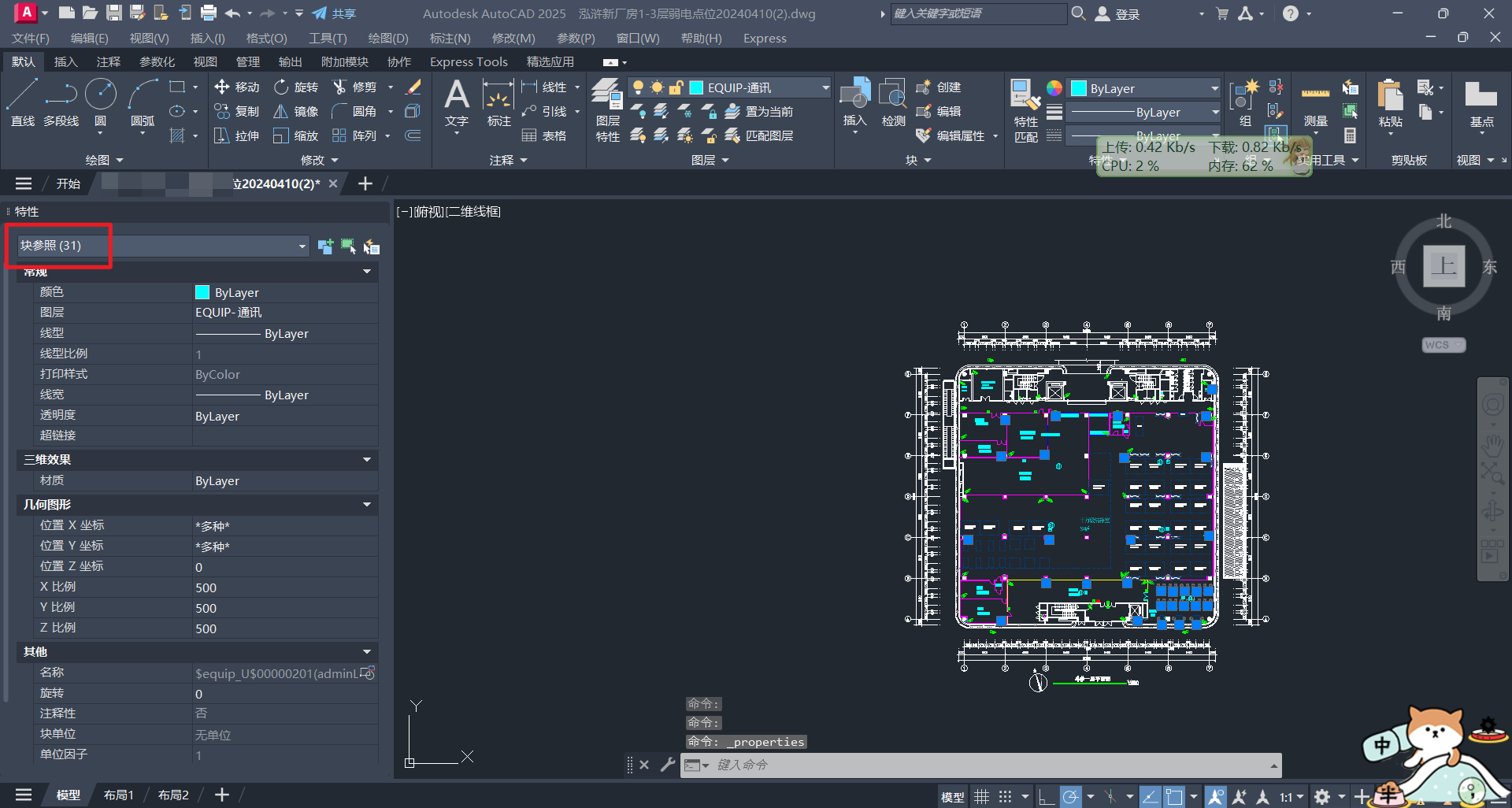Toggle object snap tracking in status bar
The width and height of the screenshot is (1512, 808).
click(1150, 797)
